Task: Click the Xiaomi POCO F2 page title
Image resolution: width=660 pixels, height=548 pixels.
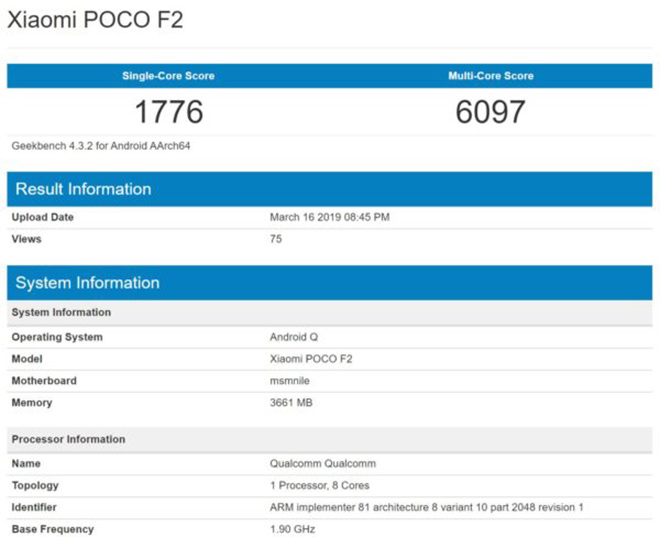Action: [95, 20]
